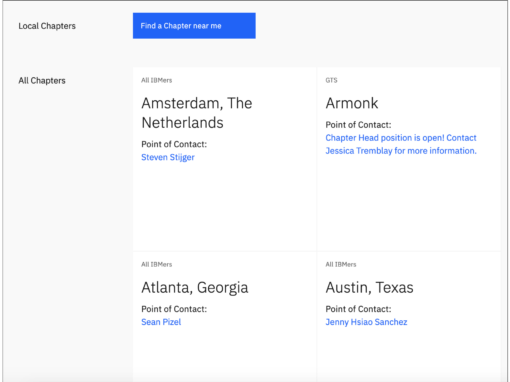Open Steven Stijger contact link
Viewport: 510px width, 382px height.
click(x=168, y=157)
